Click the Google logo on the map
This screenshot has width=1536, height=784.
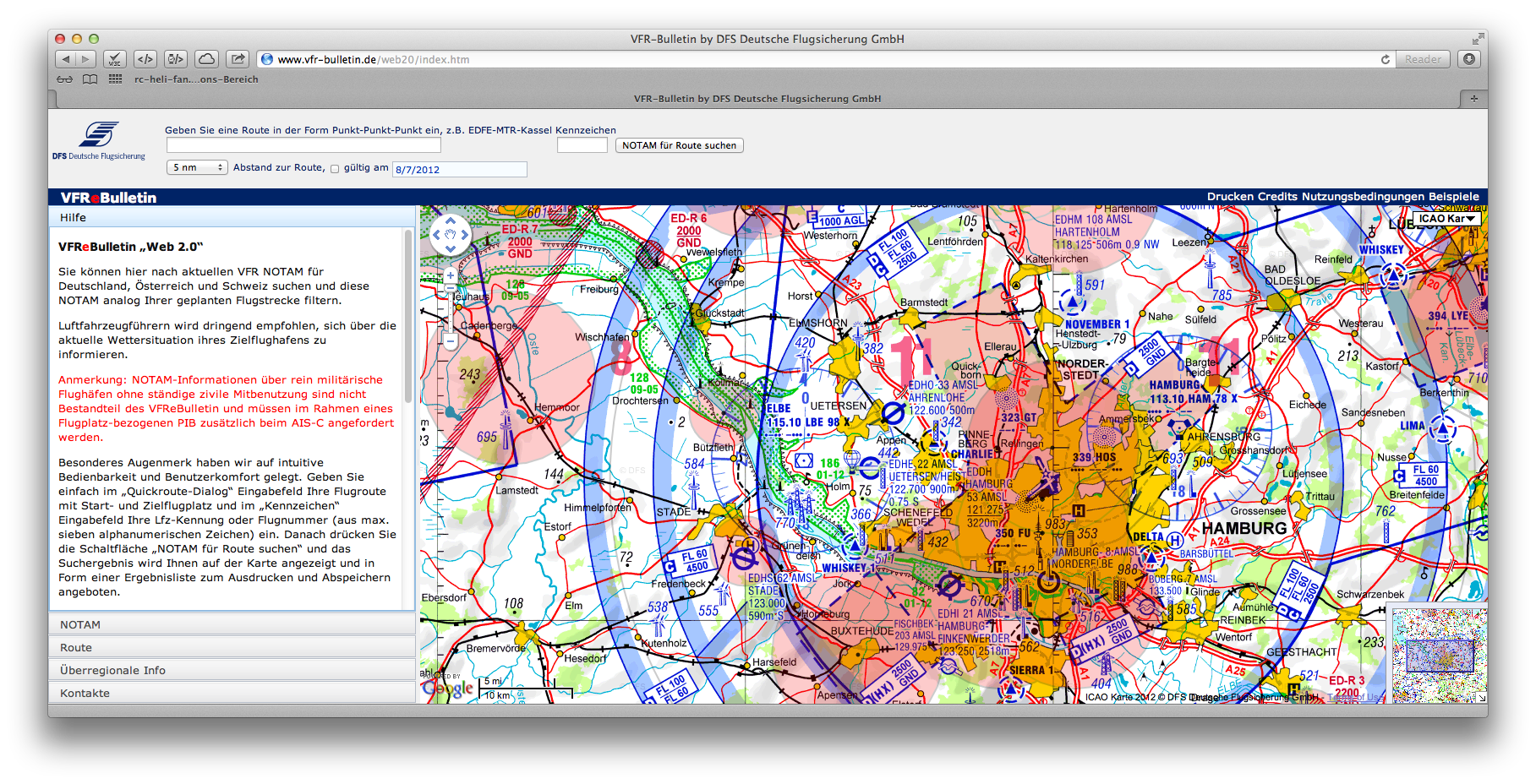pos(448,689)
